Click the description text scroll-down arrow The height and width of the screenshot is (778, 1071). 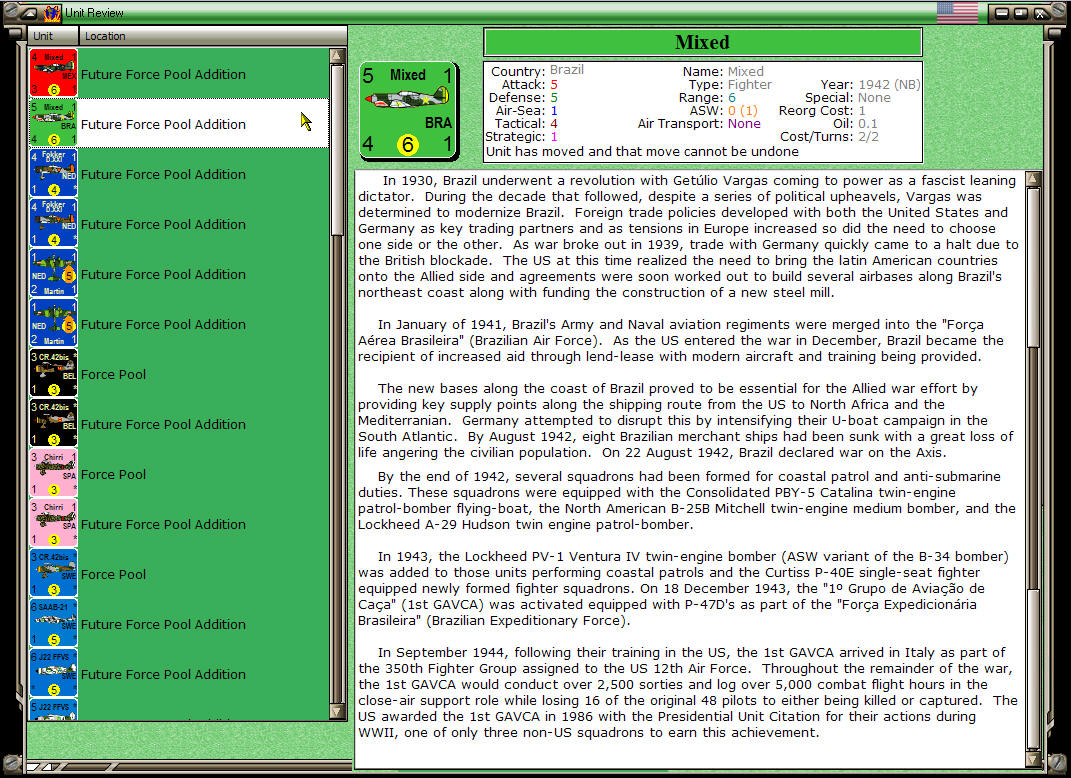[1033, 758]
